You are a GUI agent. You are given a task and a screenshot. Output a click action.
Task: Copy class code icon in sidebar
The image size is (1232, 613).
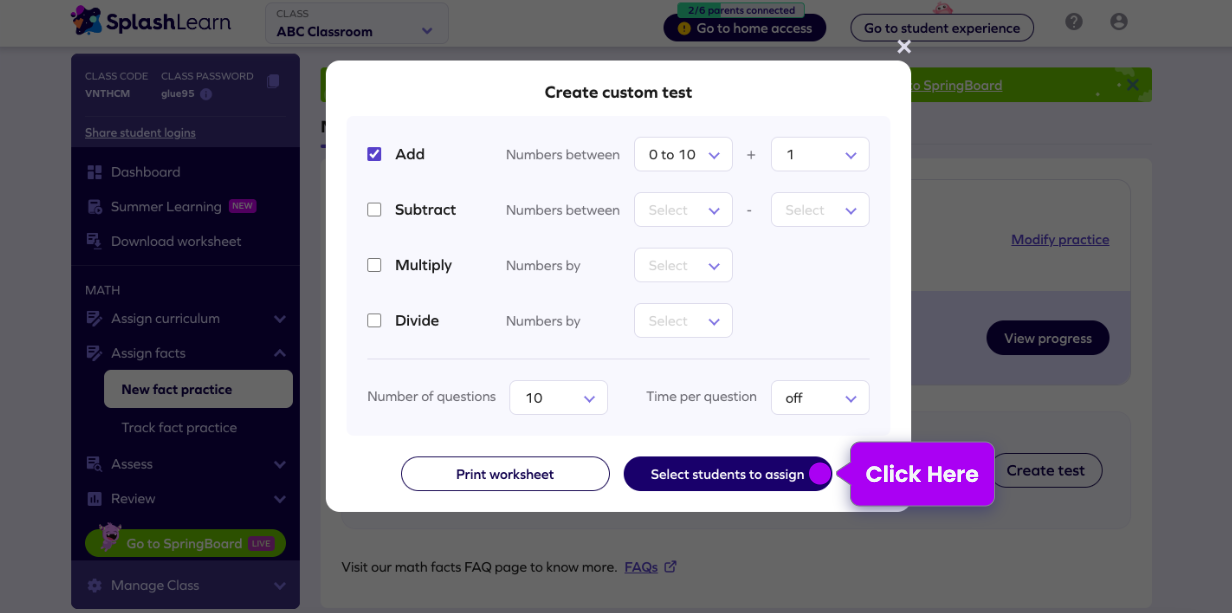273,82
